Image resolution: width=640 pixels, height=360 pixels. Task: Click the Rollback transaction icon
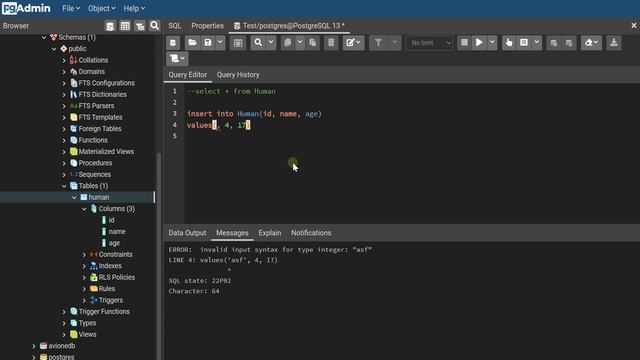569,43
